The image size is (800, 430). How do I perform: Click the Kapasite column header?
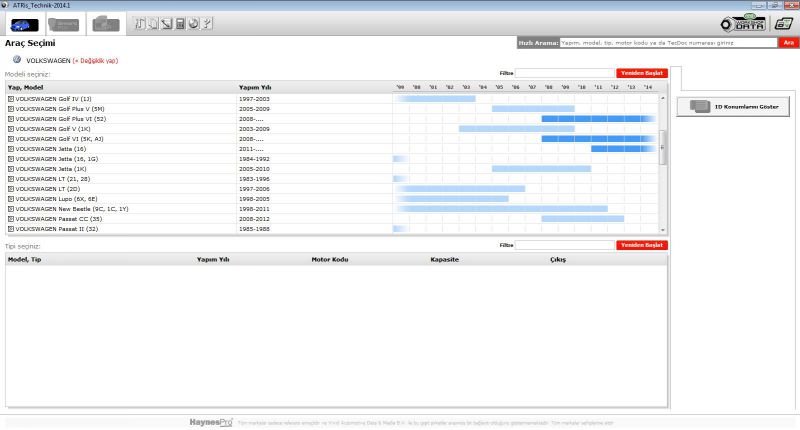[444, 259]
